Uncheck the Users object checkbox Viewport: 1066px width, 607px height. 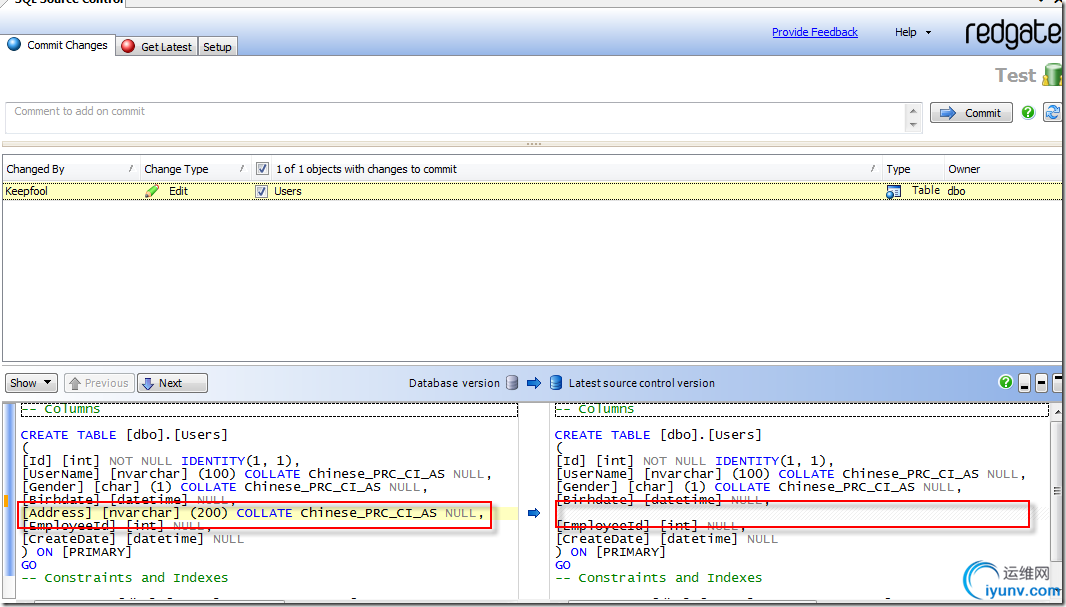click(x=262, y=191)
